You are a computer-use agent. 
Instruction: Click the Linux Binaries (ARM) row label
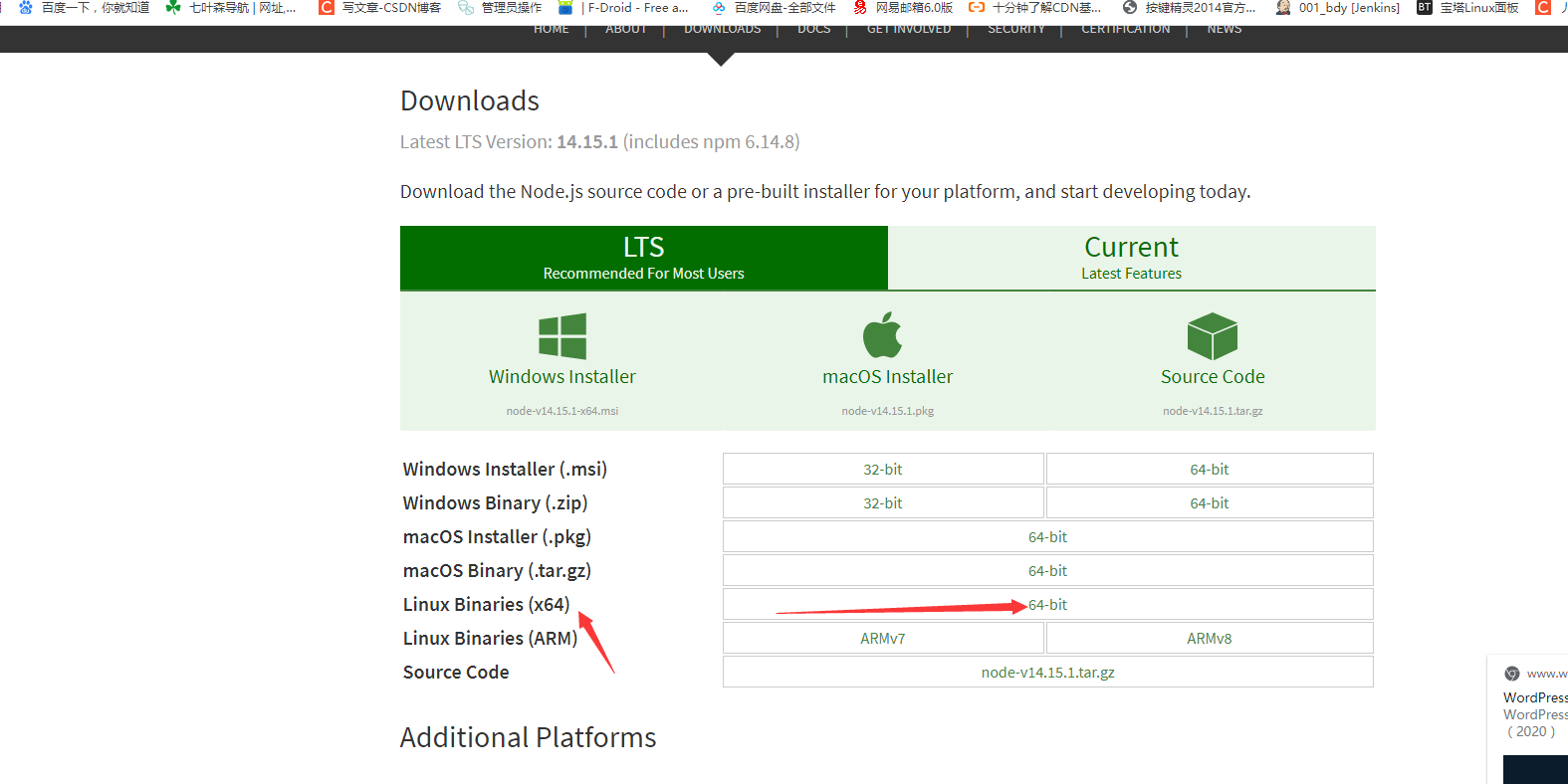[490, 638]
